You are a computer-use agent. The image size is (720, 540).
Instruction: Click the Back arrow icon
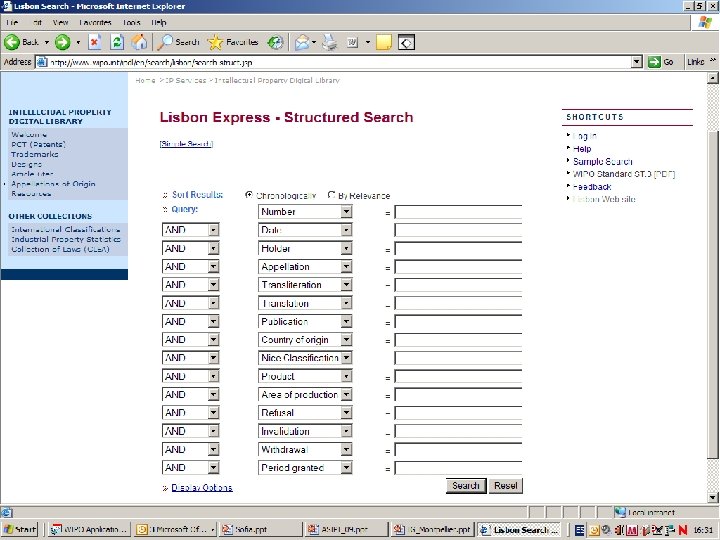click(x=12, y=42)
